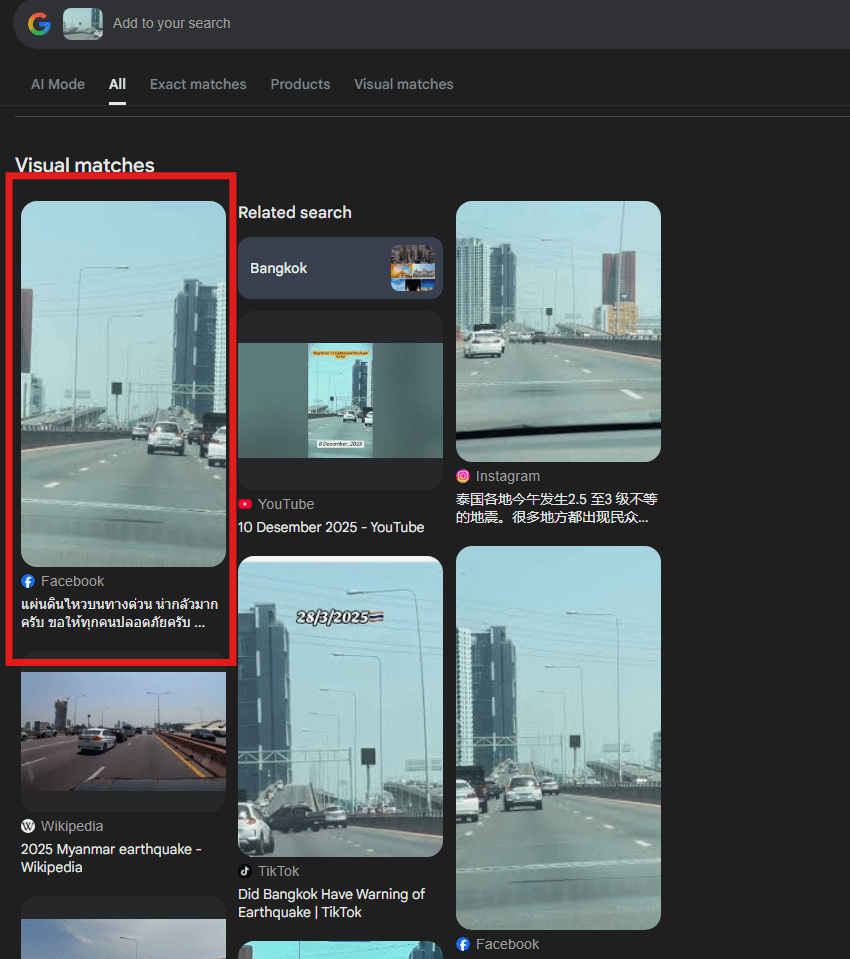Select the All tab
This screenshot has height=959, width=850.
pos(117,84)
